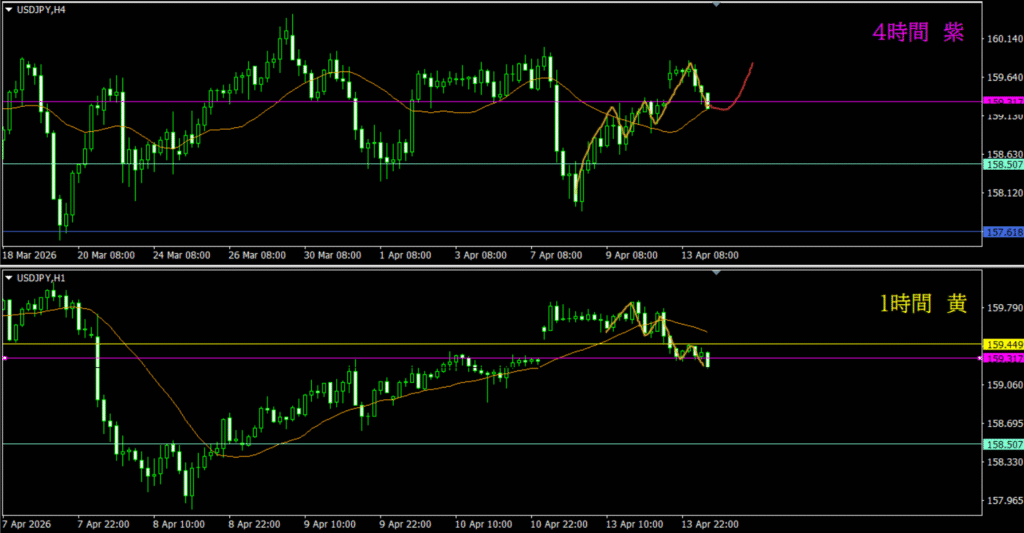Click the 30 Mar 08:00 time label
This screenshot has width=1024, height=533.
pyautogui.click(x=331, y=256)
